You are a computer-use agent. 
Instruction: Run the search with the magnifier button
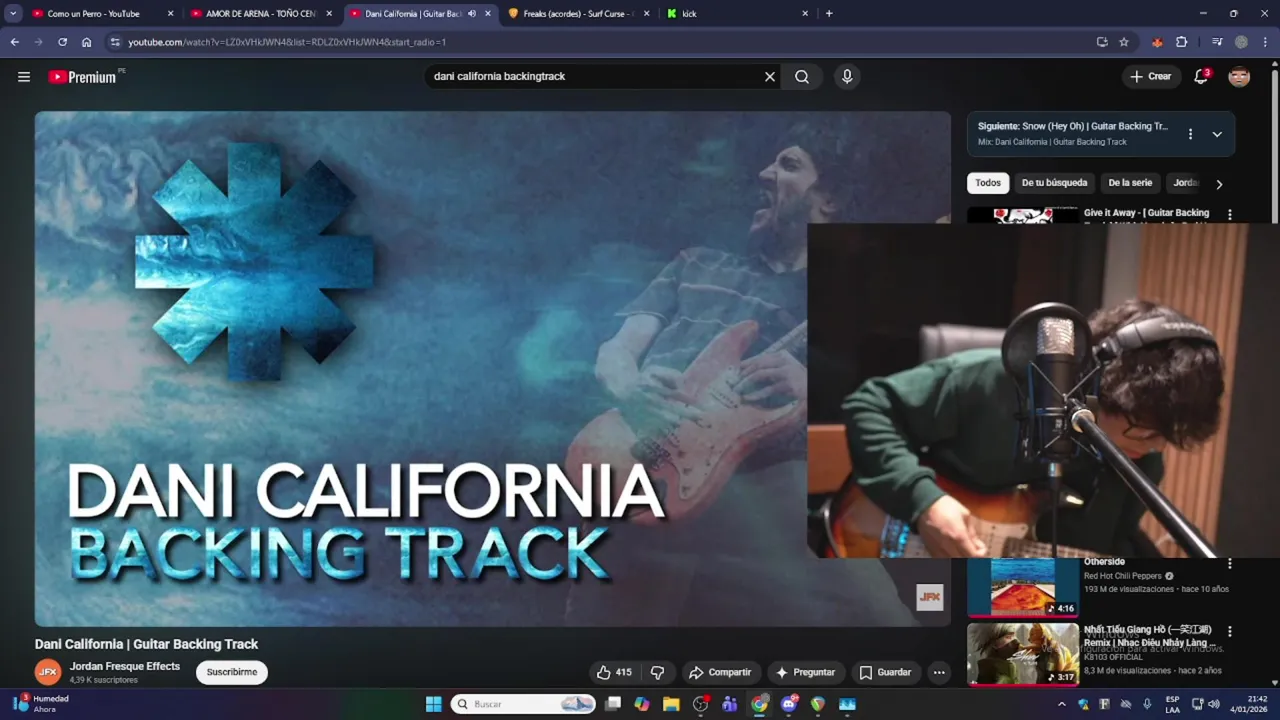(x=802, y=77)
